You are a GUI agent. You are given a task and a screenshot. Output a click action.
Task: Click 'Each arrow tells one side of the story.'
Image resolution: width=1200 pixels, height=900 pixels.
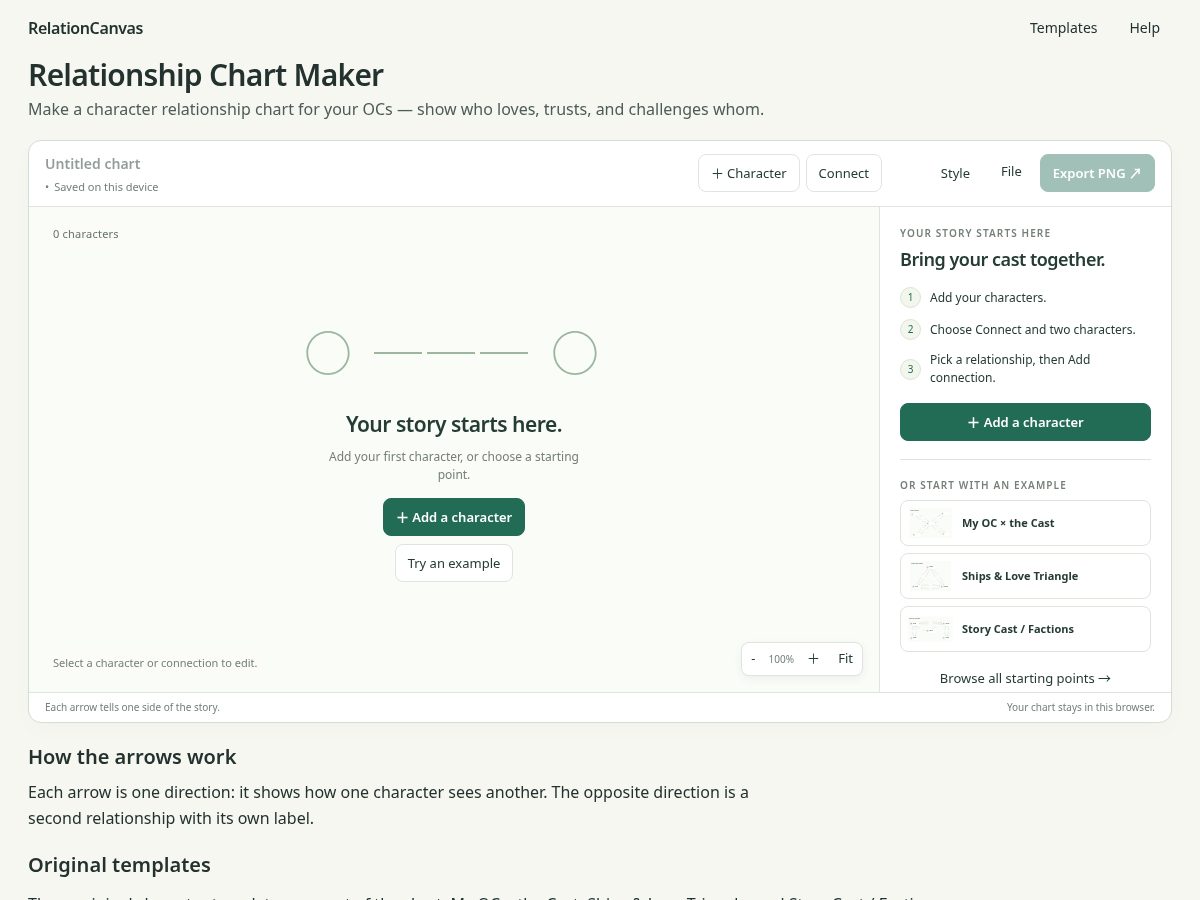[x=132, y=707]
